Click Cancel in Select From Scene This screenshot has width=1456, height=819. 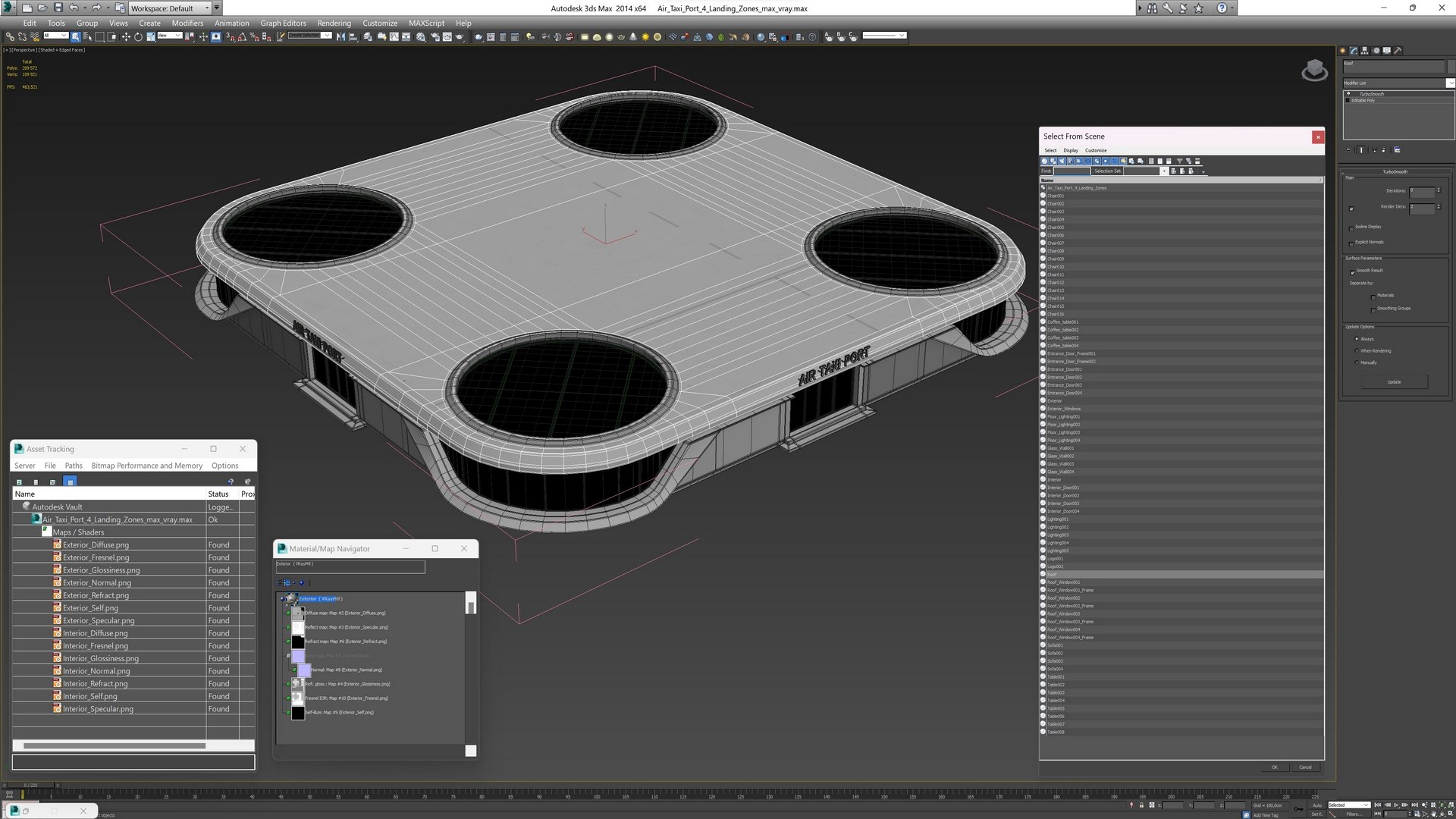1304,767
